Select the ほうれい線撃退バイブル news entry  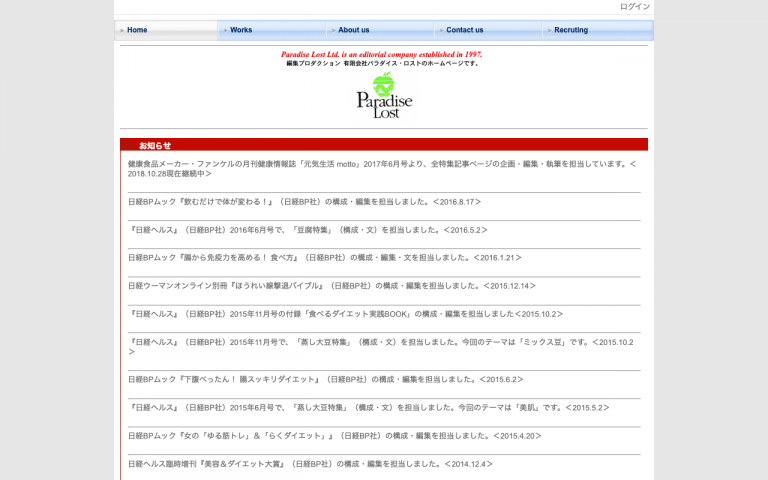[x=332, y=286]
